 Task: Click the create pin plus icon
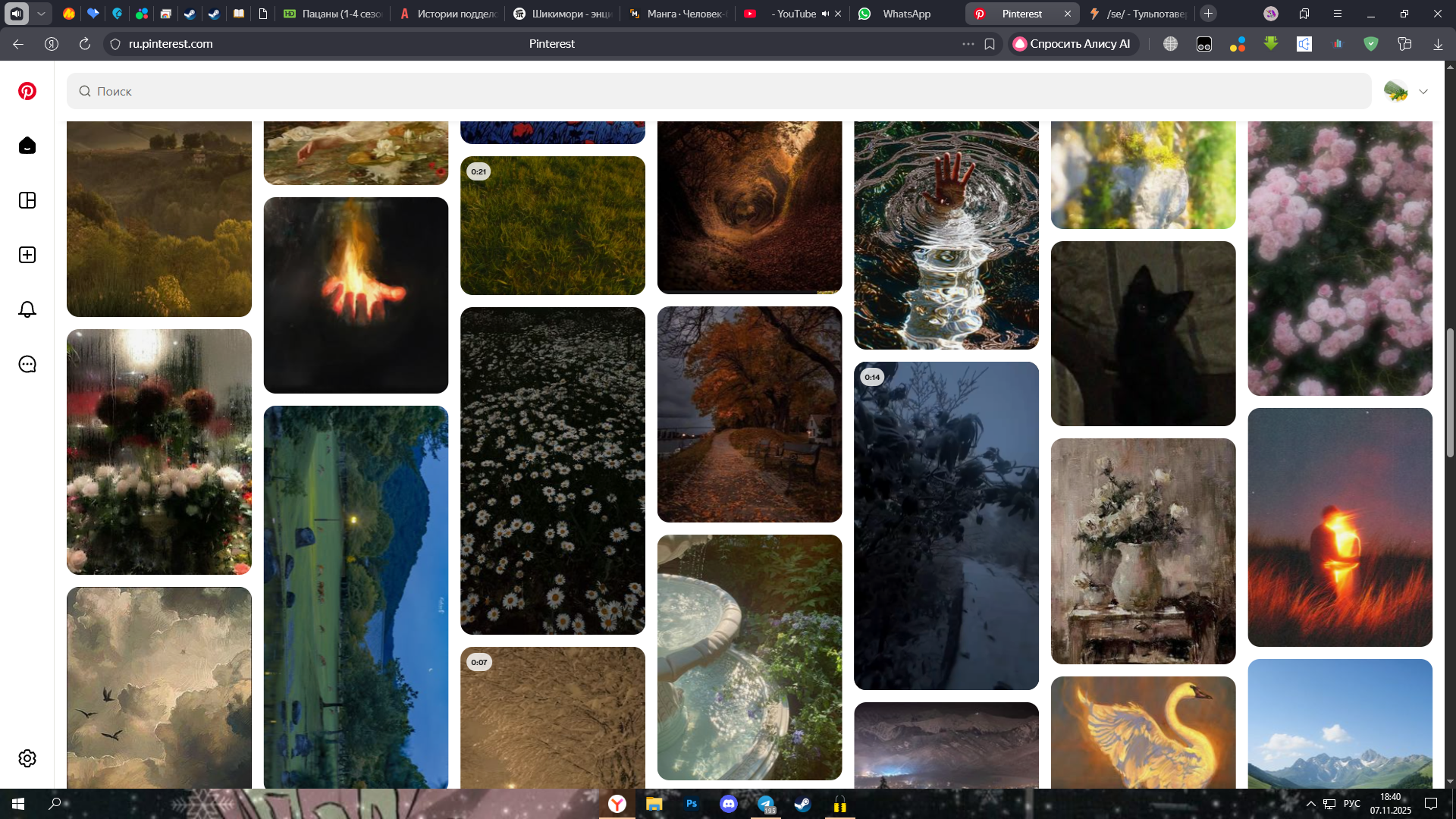tap(27, 255)
